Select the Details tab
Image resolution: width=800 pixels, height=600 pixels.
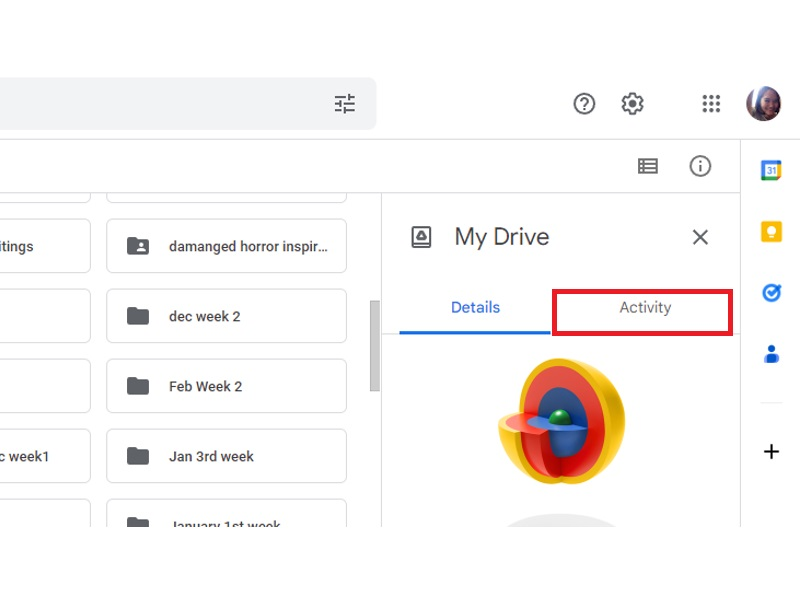[x=475, y=308]
